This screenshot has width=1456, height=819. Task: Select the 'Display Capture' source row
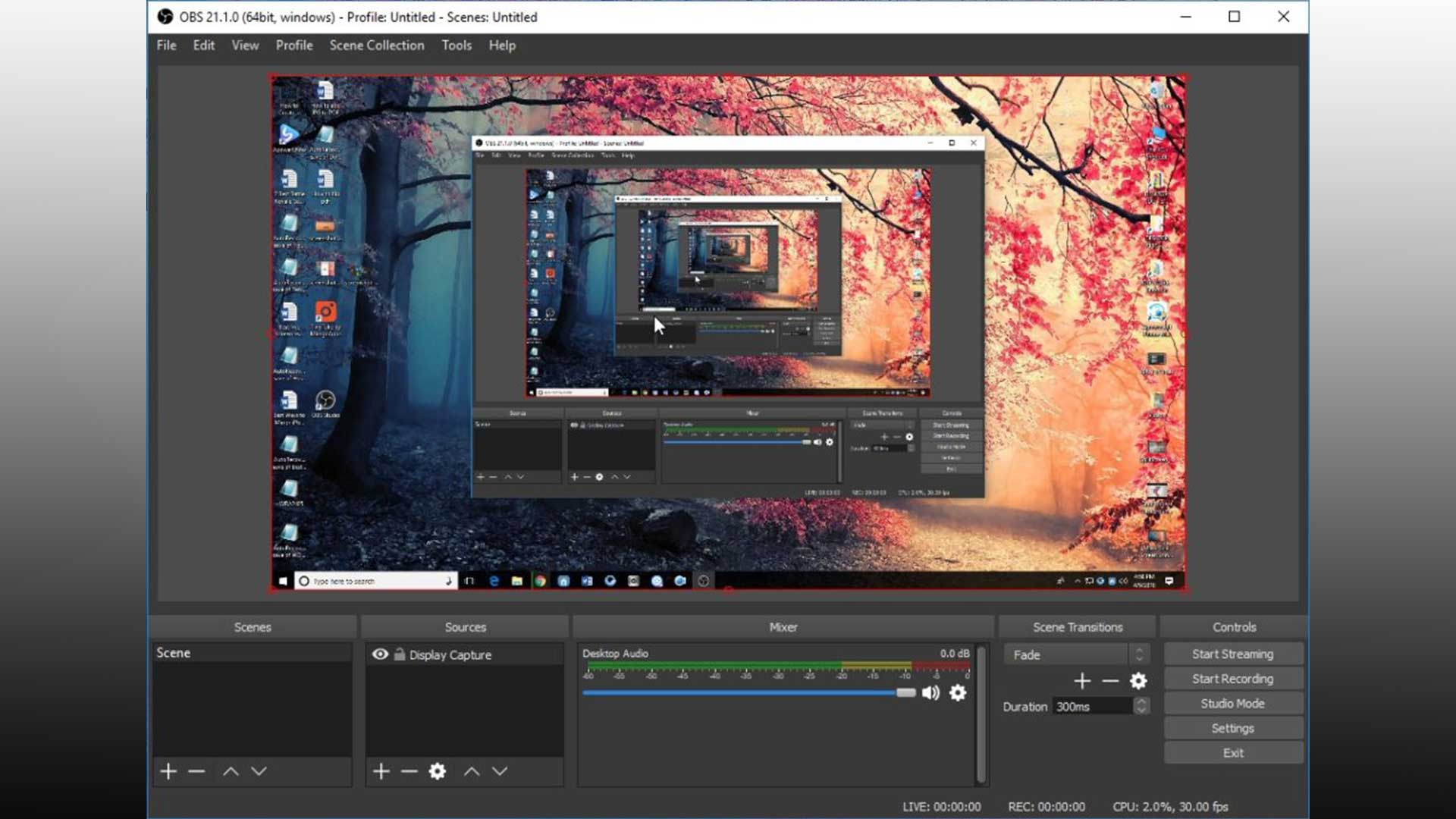[x=465, y=654]
